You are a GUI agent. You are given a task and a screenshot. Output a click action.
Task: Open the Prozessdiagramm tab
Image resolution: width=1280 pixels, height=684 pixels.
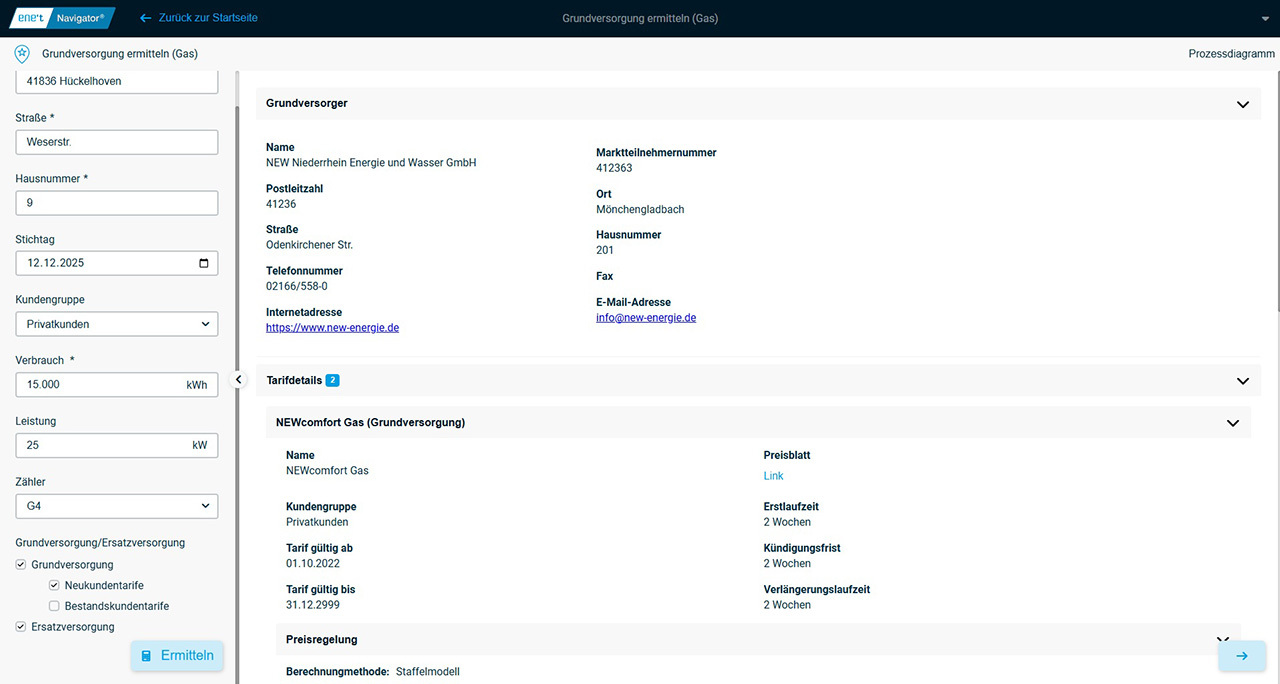tap(1231, 54)
